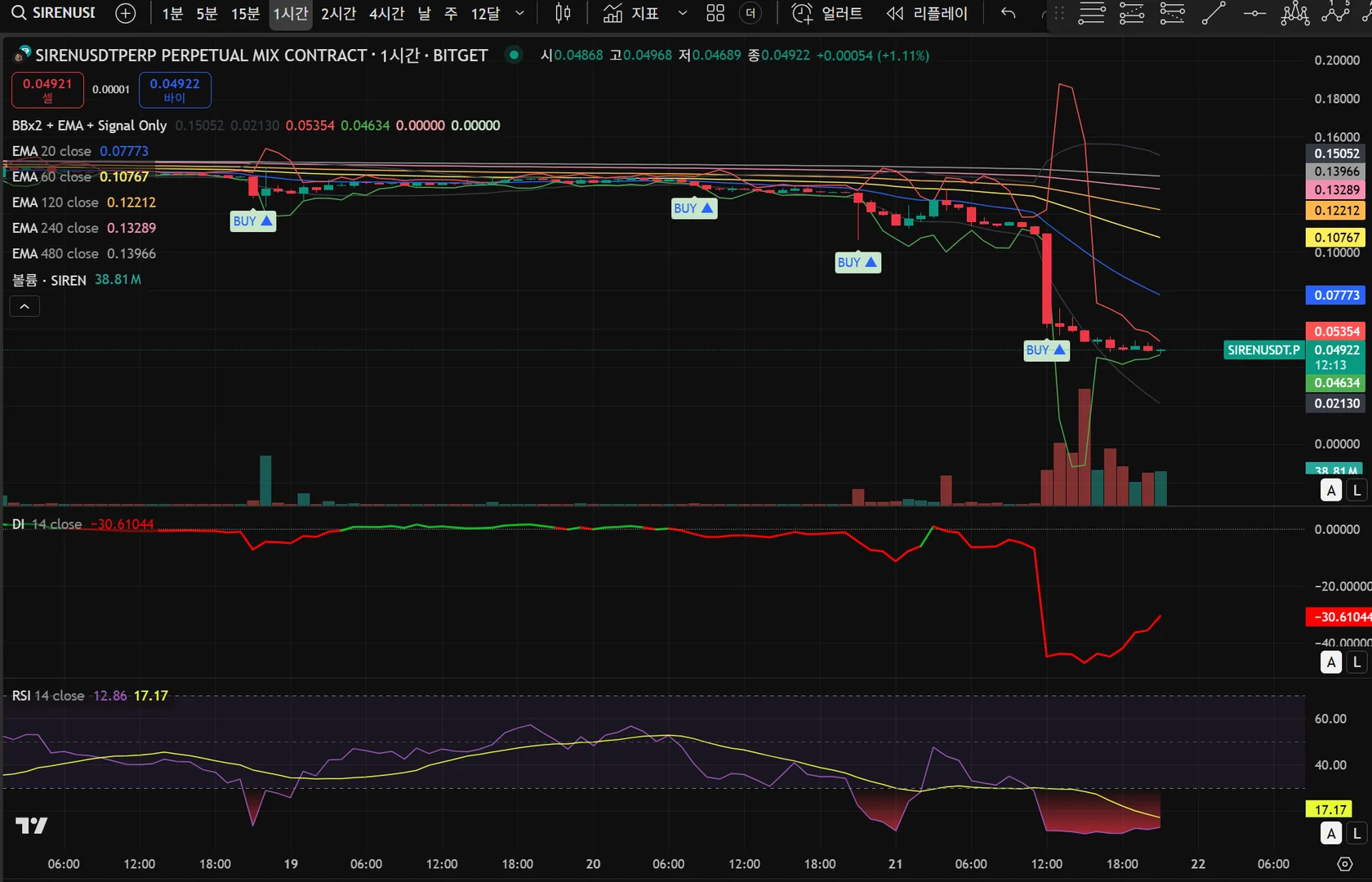This screenshot has width=1372, height=882.
Task: Click the SIRENUSDTPERP PERPETUAL MIX CONTRACT title
Action: click(x=261, y=55)
